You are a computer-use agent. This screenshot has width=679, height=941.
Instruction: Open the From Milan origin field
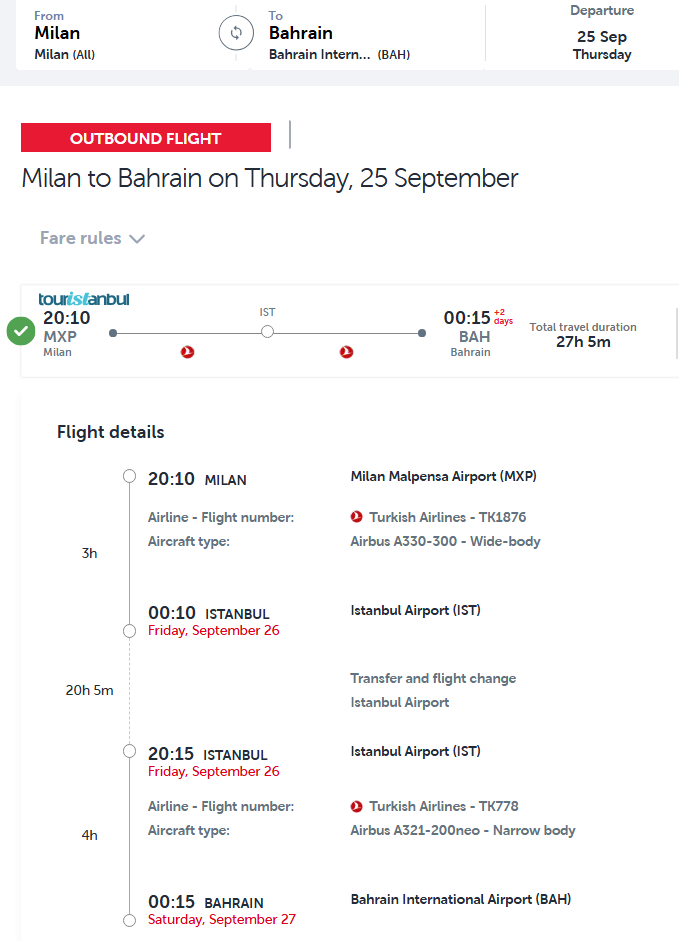[x=110, y=36]
